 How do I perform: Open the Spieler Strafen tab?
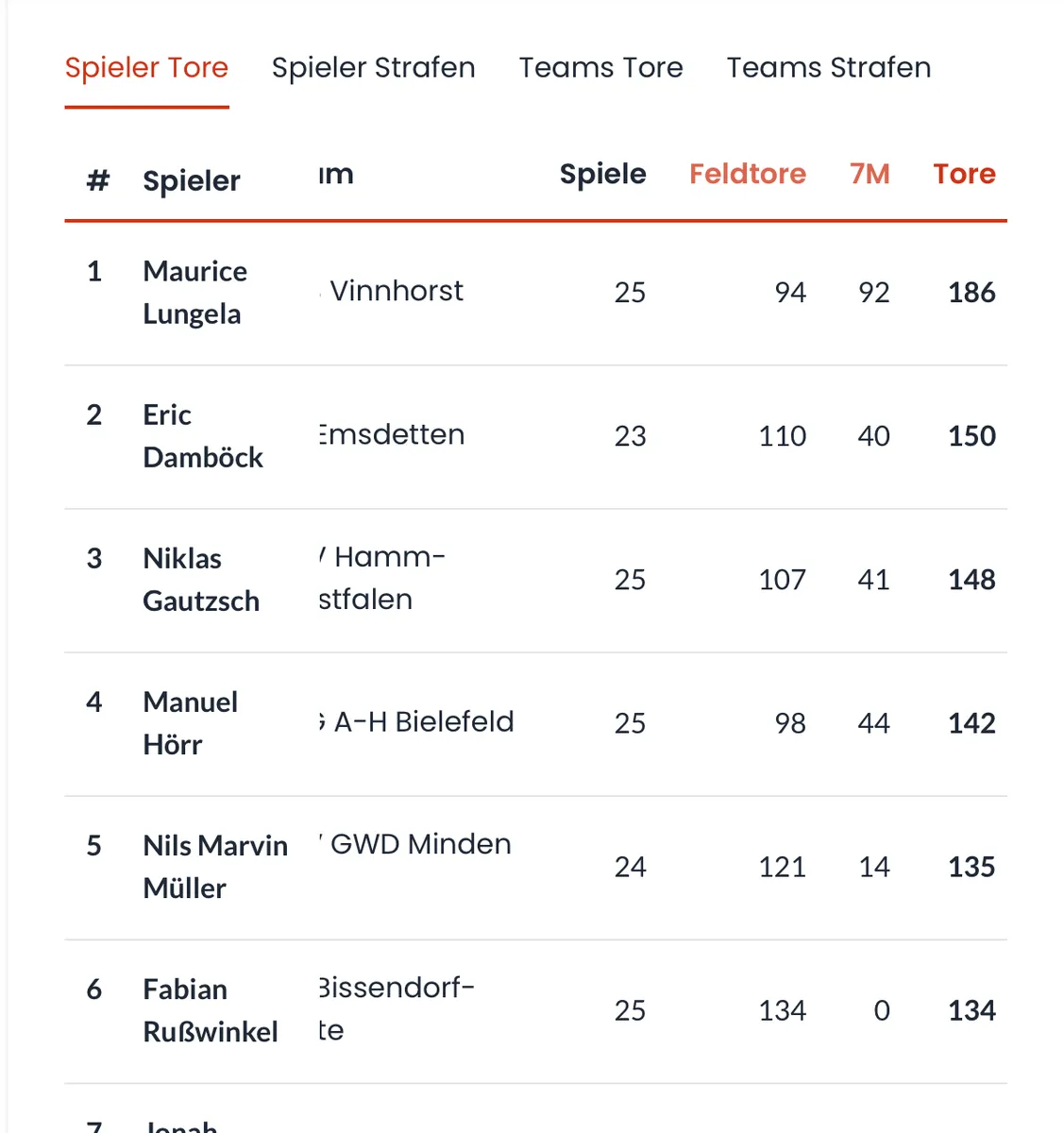click(373, 68)
